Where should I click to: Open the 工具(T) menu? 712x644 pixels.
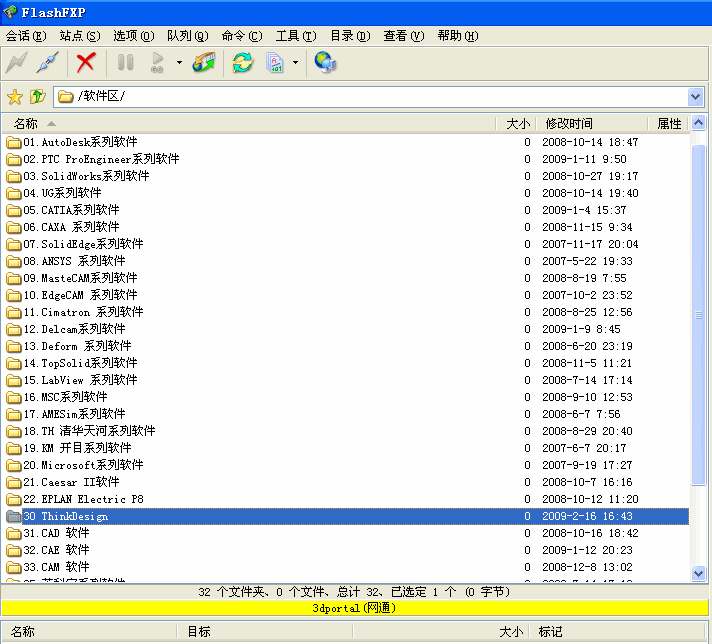(296, 36)
